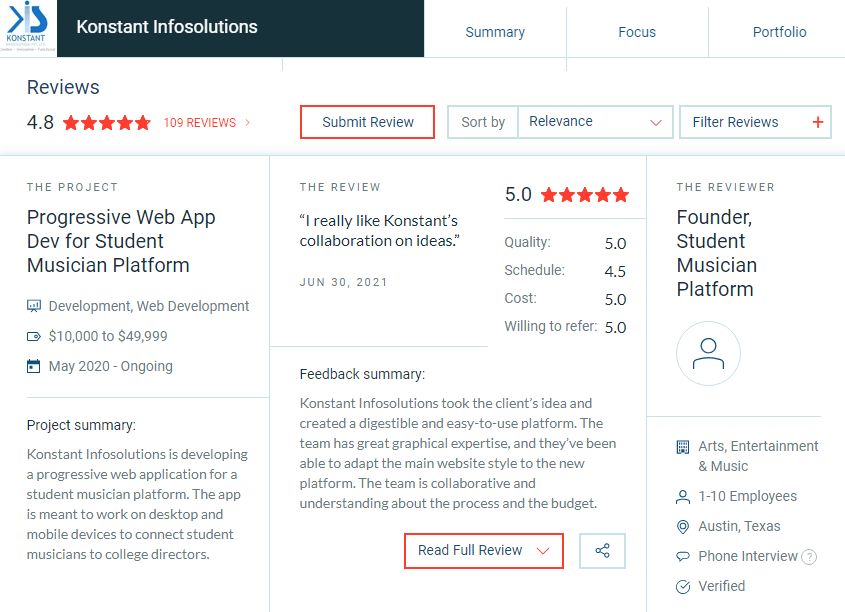Click the Konstant company logo
845x612 pixels.
pyautogui.click(x=27, y=27)
